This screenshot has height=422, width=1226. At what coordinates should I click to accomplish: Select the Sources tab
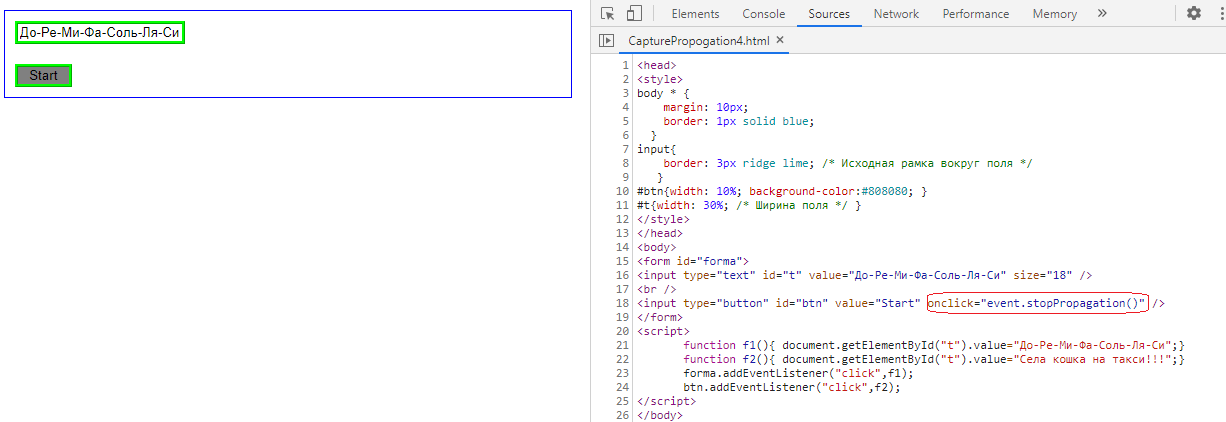829,14
